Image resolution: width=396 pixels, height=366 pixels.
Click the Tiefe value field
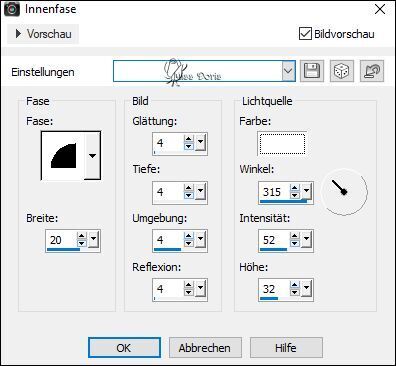(169, 192)
